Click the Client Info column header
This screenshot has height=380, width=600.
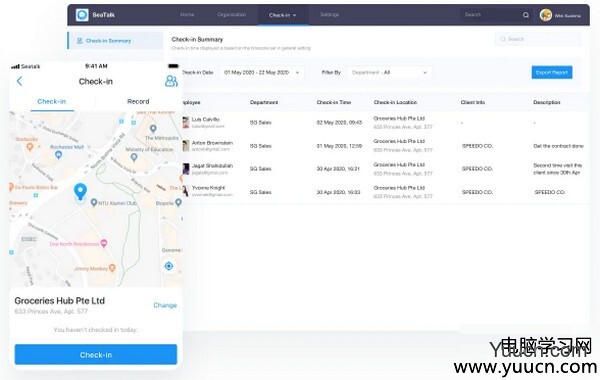click(x=473, y=102)
